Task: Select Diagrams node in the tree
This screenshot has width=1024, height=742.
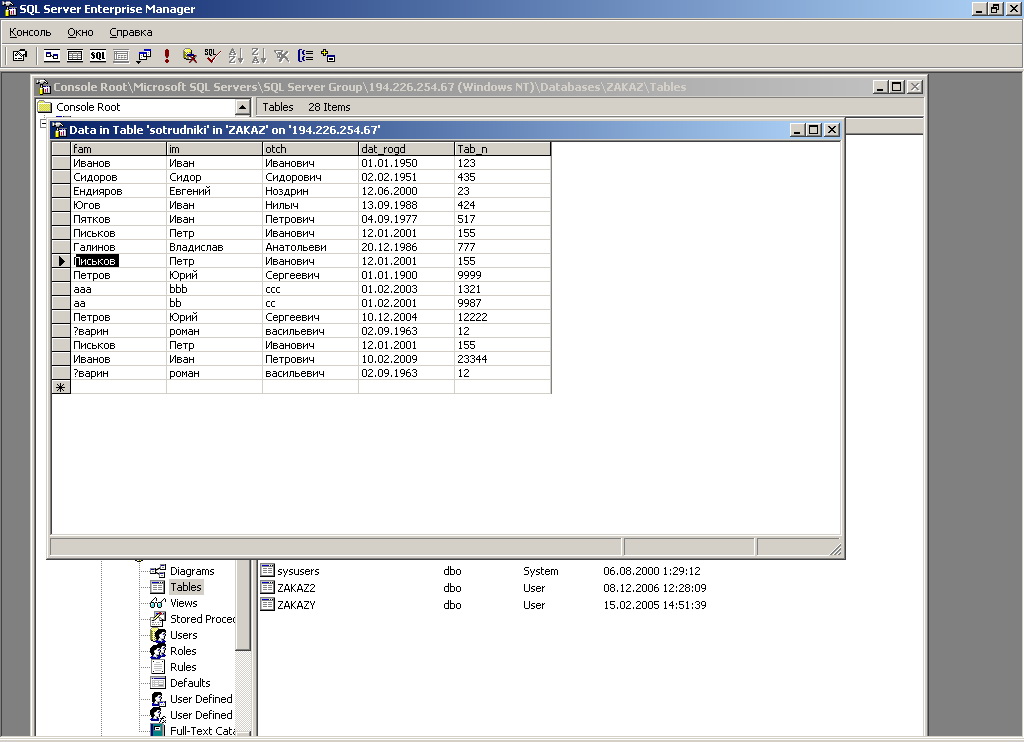Action: click(191, 571)
